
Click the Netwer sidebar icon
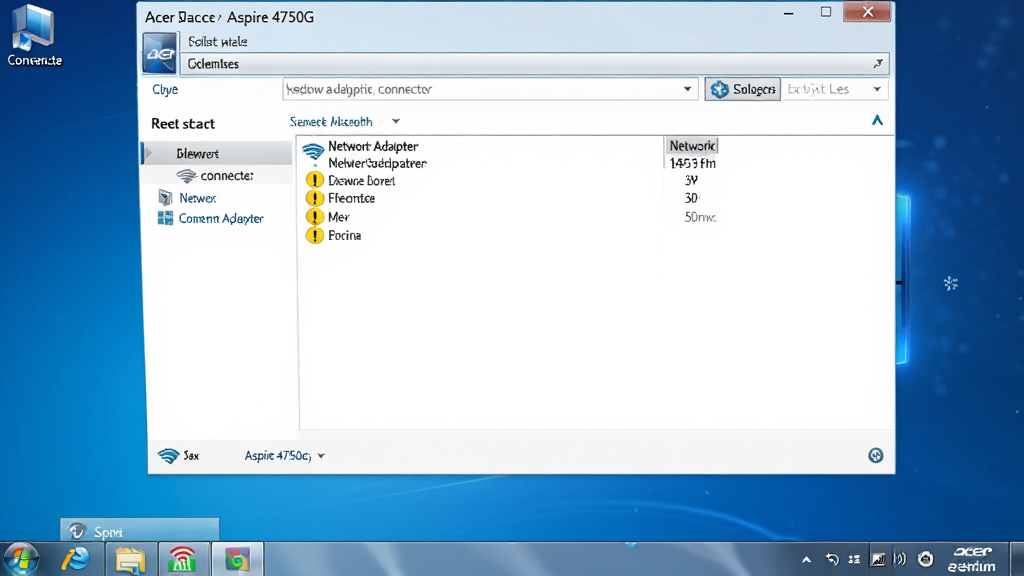(165, 197)
